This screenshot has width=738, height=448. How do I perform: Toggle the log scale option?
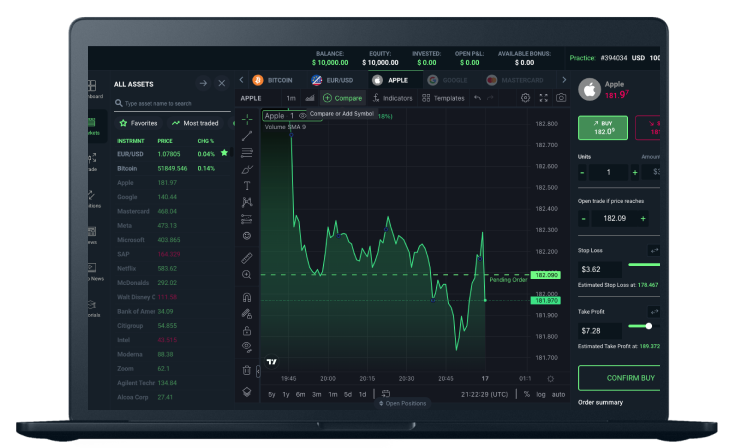coord(542,394)
